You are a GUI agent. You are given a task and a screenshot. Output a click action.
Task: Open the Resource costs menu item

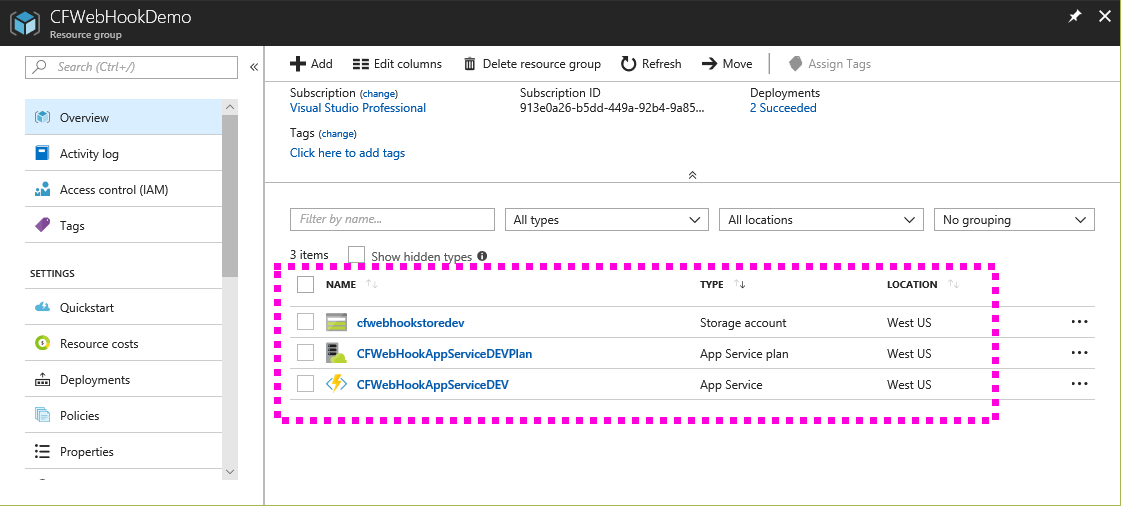point(123,344)
